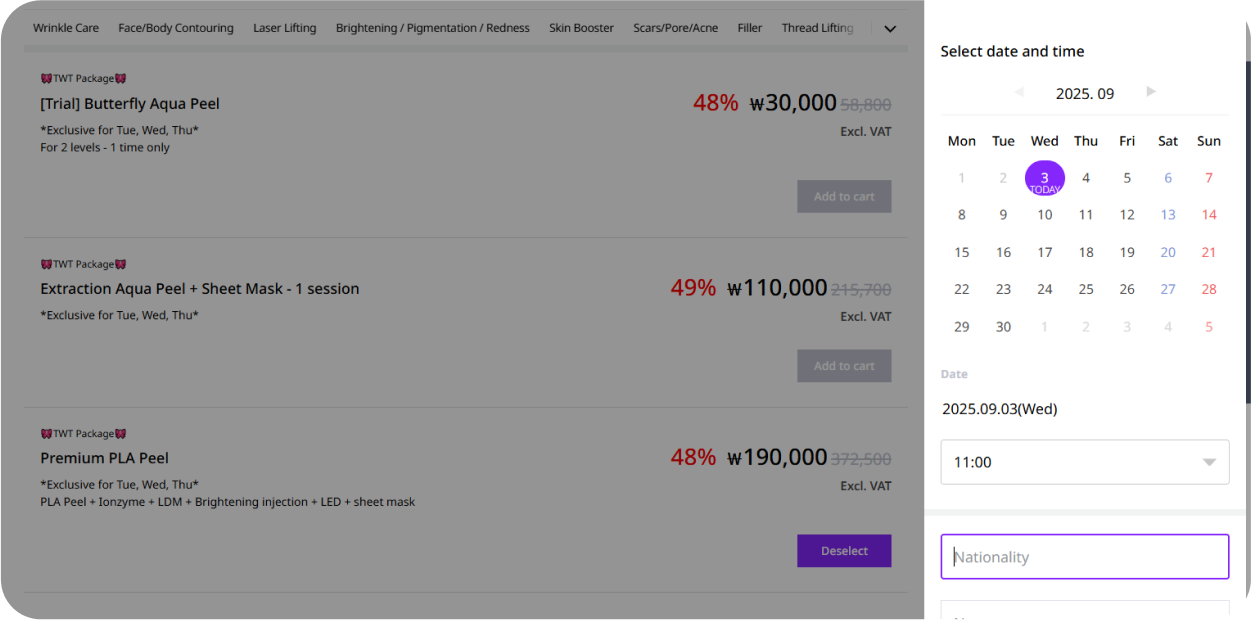
Task: Select the Filler category tab
Action: 750,28
